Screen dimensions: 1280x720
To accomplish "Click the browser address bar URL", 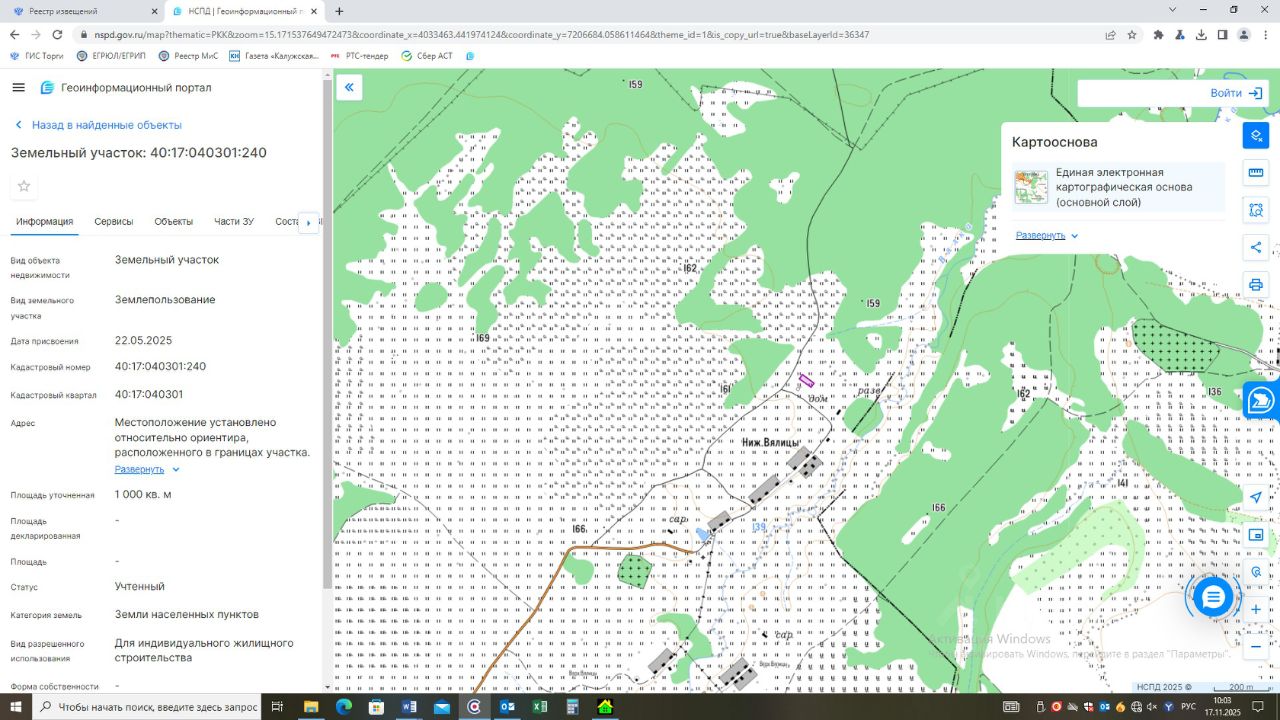I will [482, 34].
